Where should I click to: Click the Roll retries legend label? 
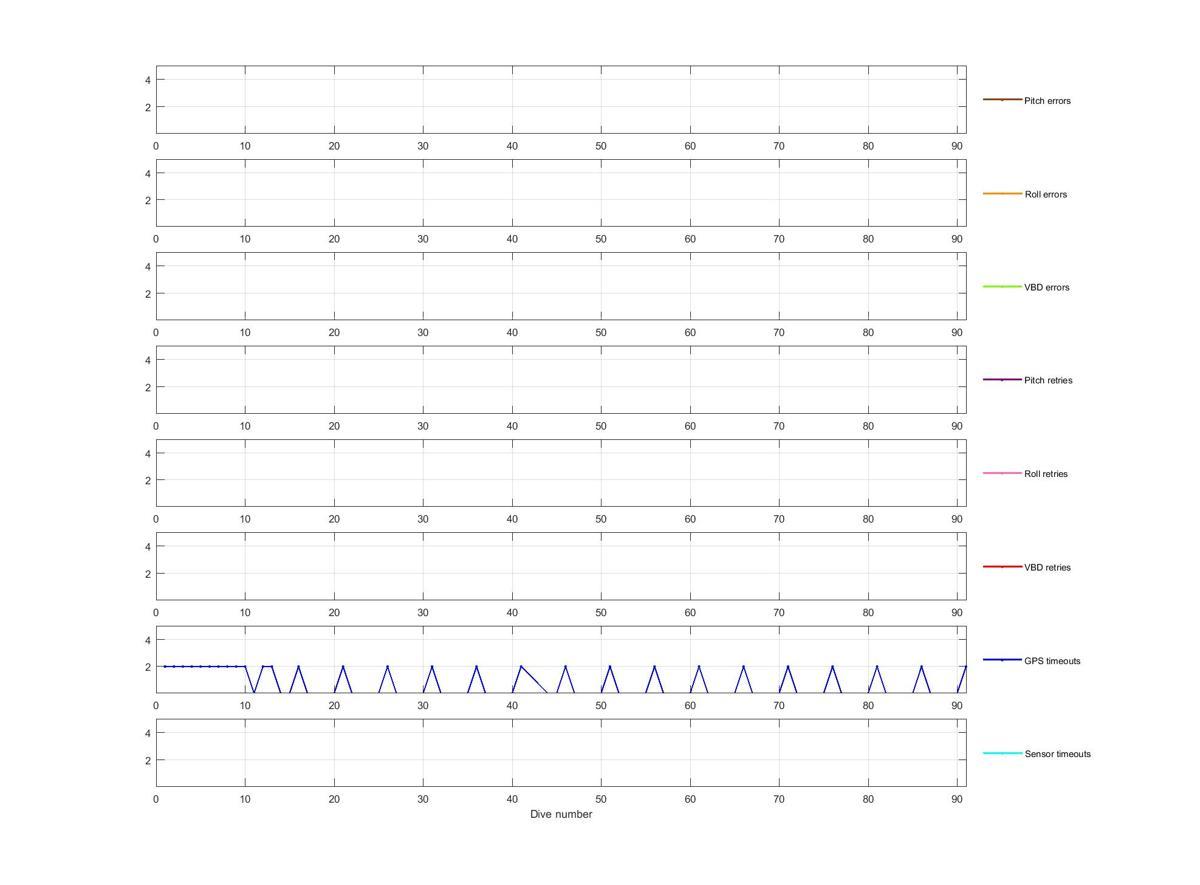pyautogui.click(x=1046, y=474)
